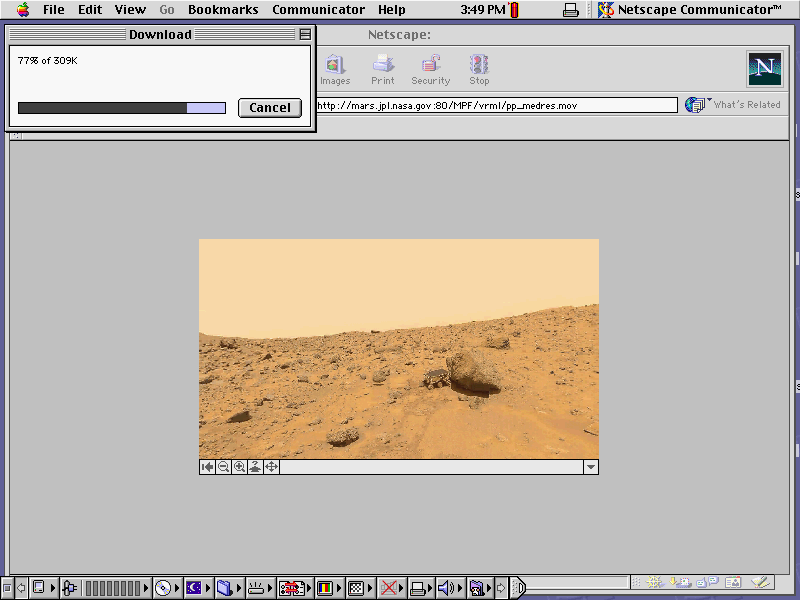Select the QTVR zoom-in magnifier tool

coord(240,466)
